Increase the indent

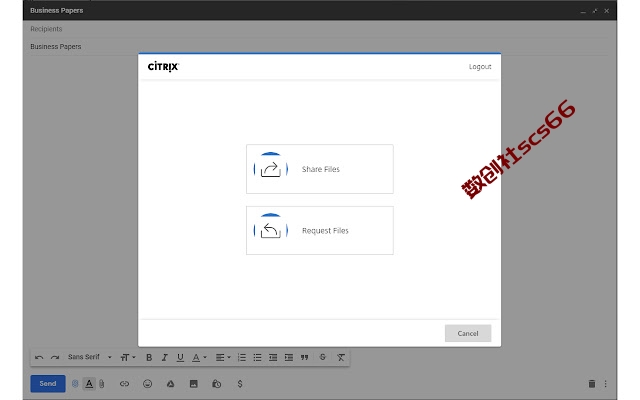pyautogui.click(x=289, y=358)
